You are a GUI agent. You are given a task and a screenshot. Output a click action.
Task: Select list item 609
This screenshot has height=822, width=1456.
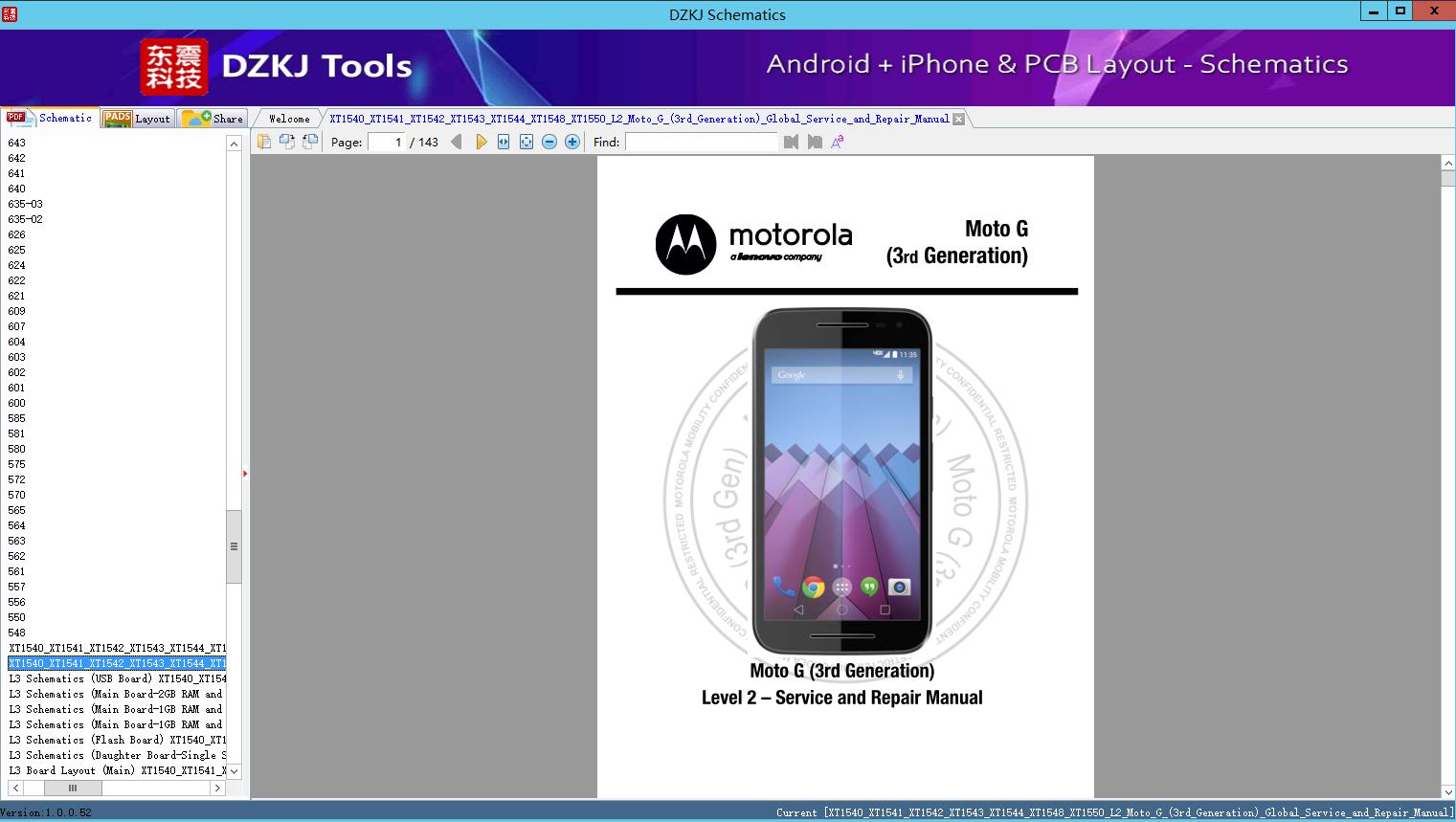point(17,311)
